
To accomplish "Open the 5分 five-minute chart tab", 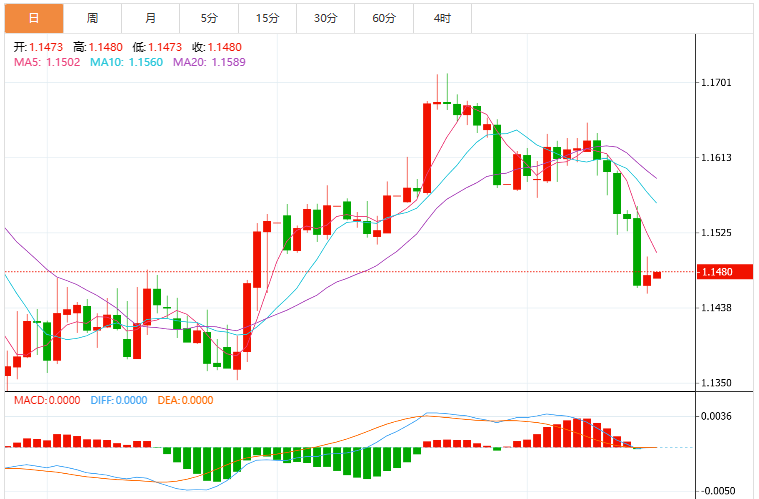I will (x=209, y=18).
